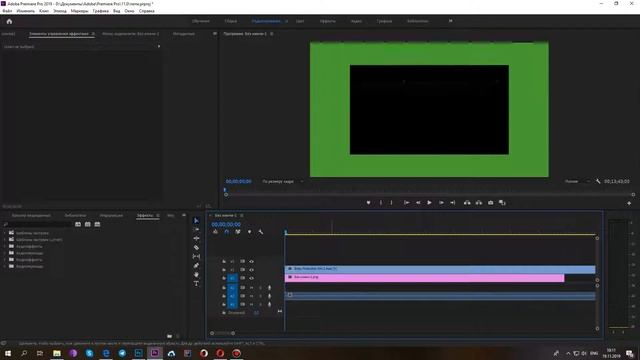This screenshot has width=640, height=360.
Task: Switch to the Информация panel tab
Action: (x=111, y=216)
